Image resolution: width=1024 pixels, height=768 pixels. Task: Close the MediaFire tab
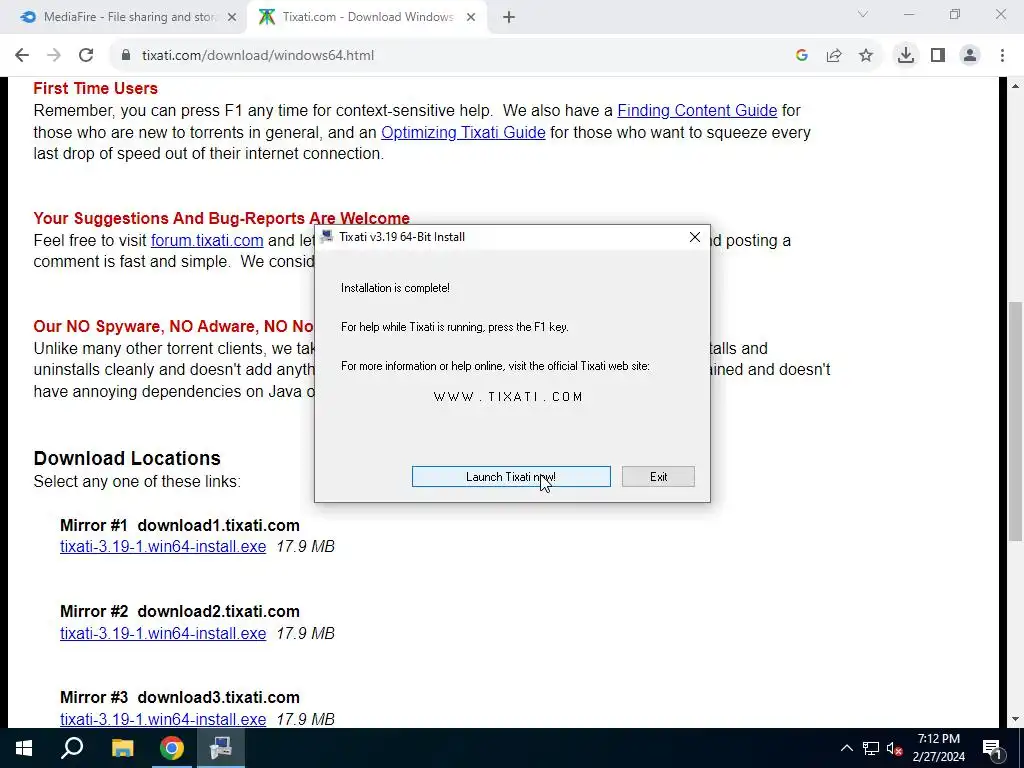232,18
